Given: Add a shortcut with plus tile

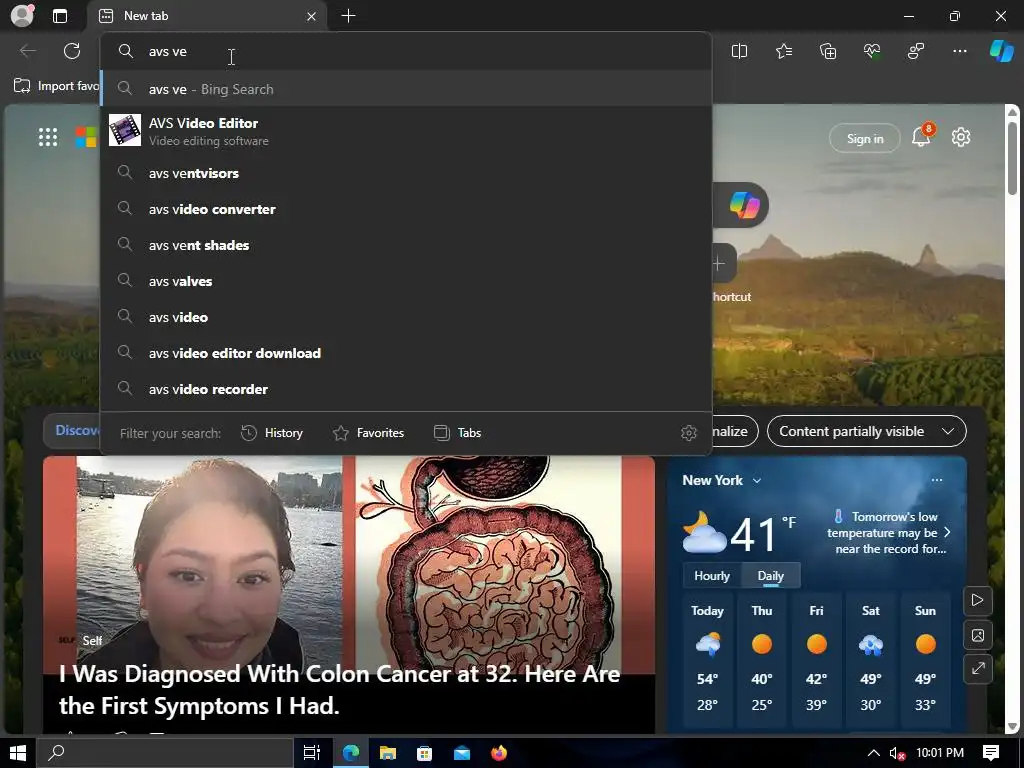Looking at the screenshot, I should pos(719,264).
